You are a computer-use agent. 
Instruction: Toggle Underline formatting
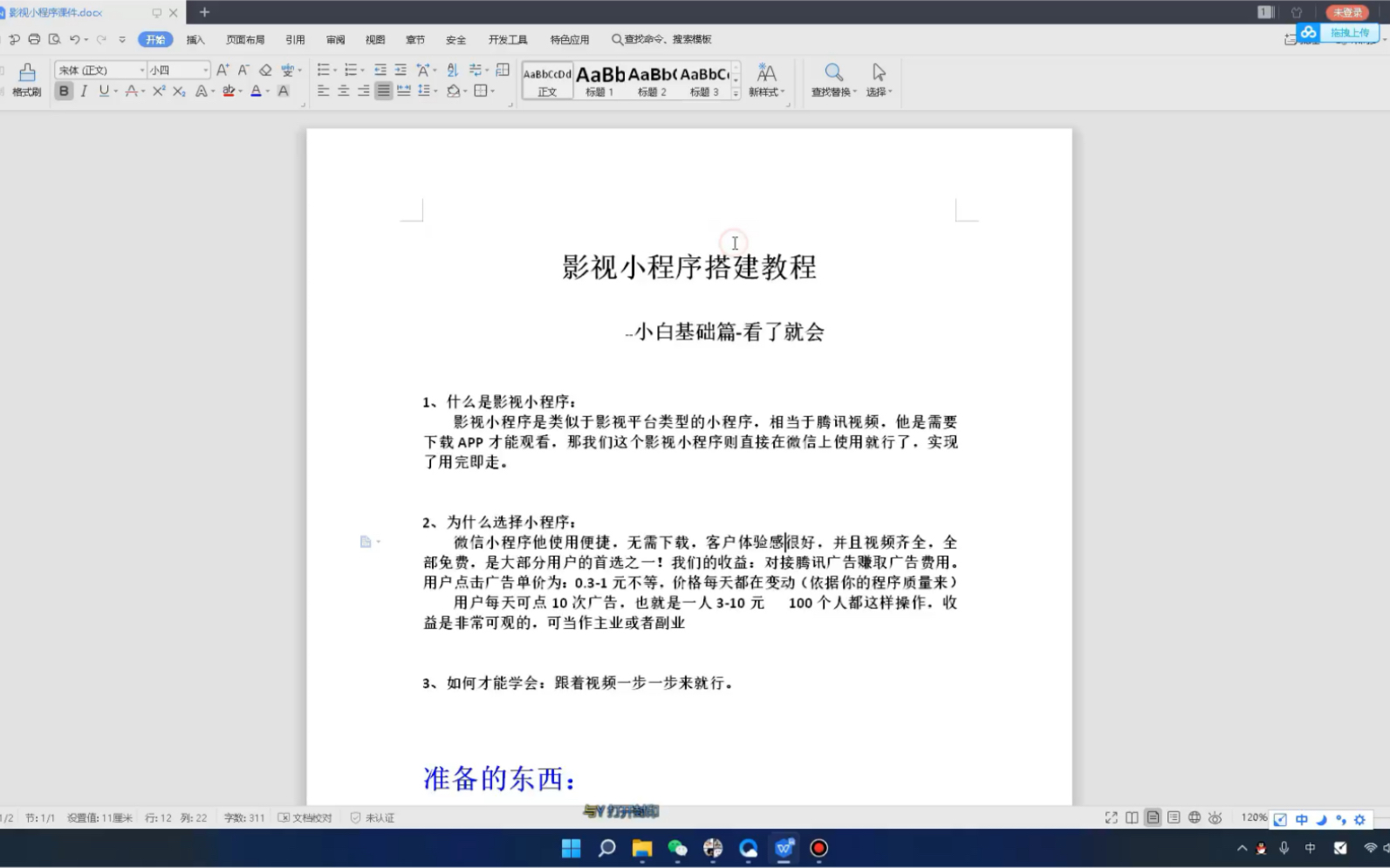pyautogui.click(x=104, y=91)
